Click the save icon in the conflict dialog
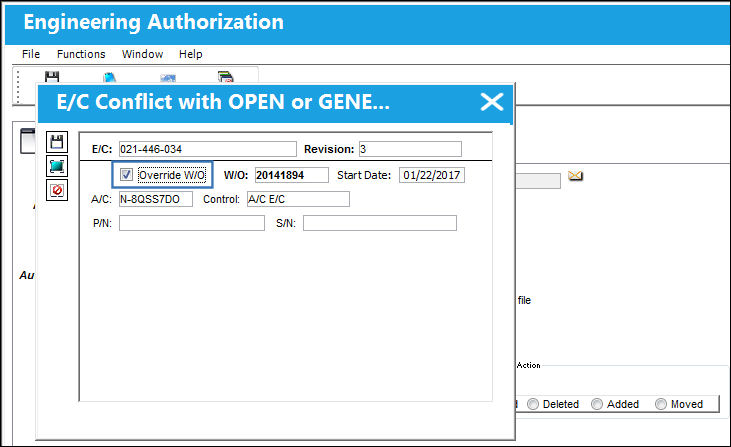731x447 pixels. [57, 142]
